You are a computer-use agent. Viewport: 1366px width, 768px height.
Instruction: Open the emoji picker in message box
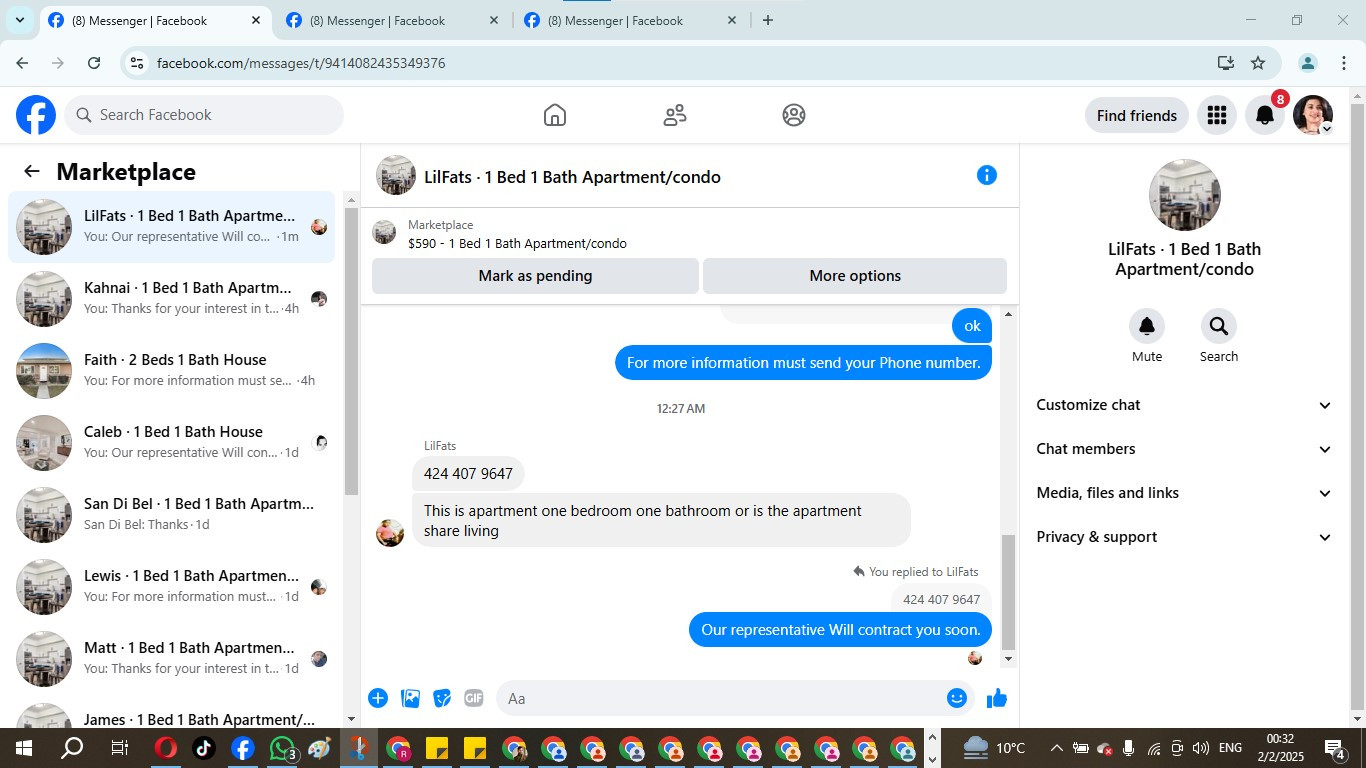(x=957, y=698)
